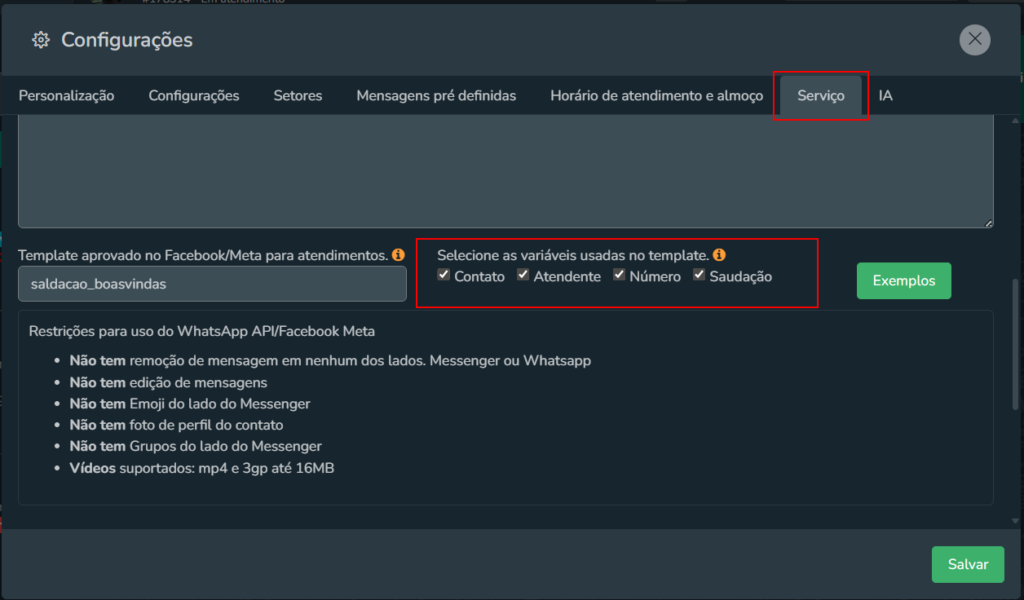Click the gear icon beside Configurações title
This screenshot has height=600, width=1024.
pos(41,40)
